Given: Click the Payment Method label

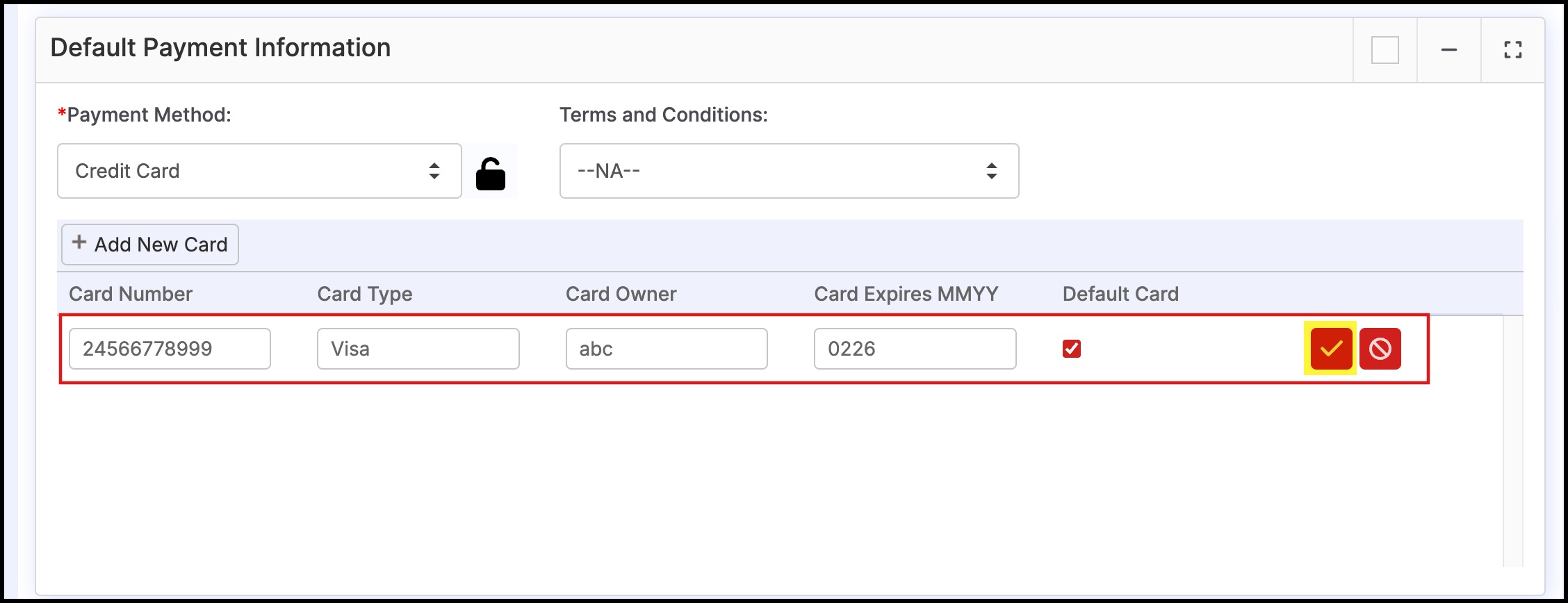Looking at the screenshot, I should click(145, 115).
